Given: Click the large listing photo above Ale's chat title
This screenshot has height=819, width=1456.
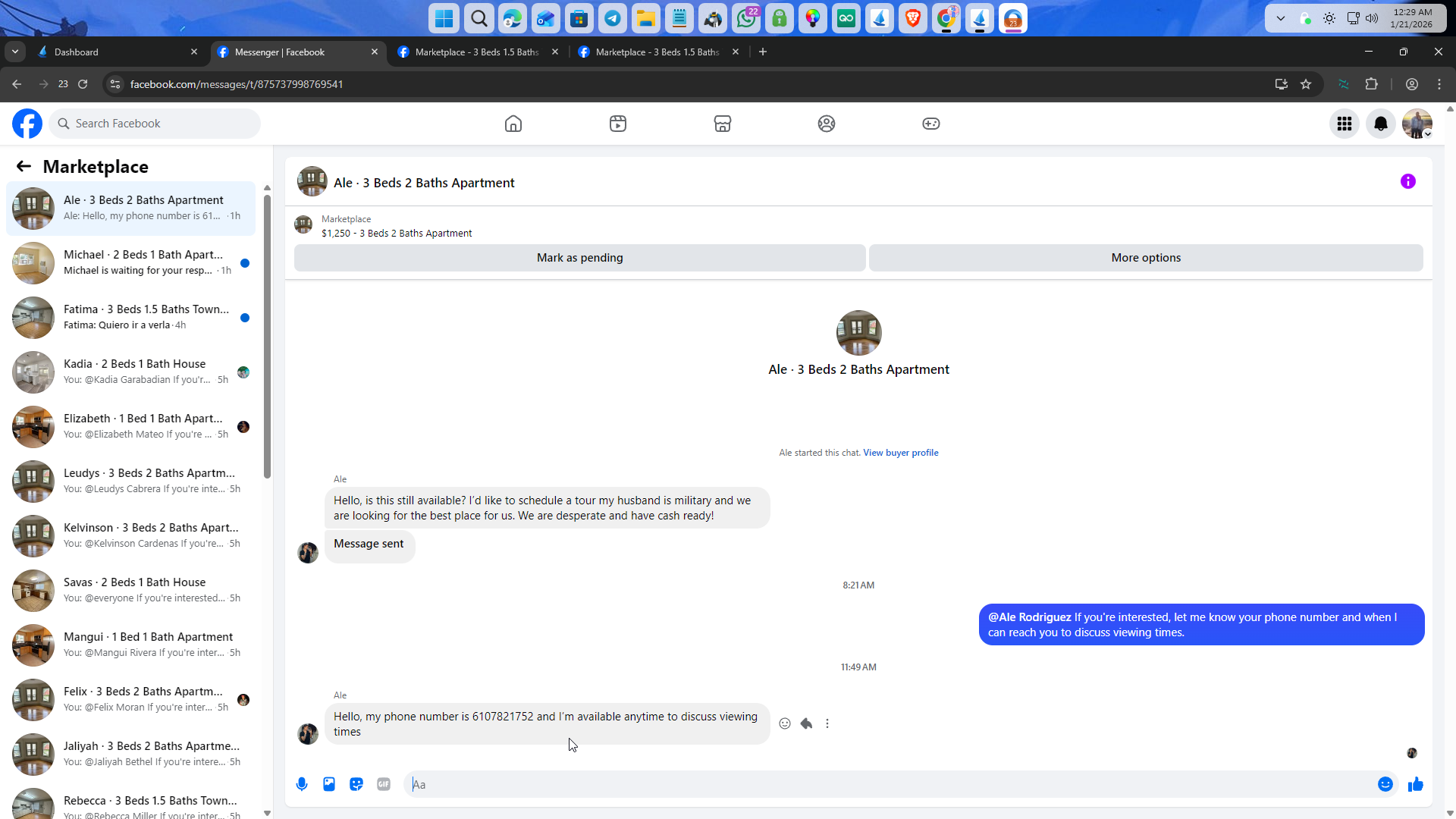Looking at the screenshot, I should pos(858,333).
